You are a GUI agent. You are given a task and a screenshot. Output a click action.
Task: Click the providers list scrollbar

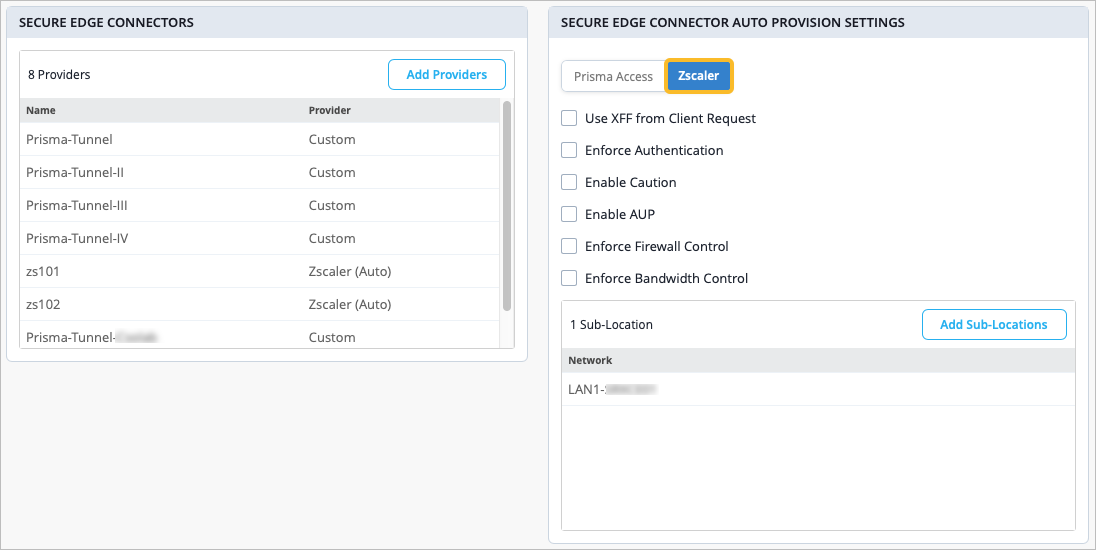click(507, 205)
